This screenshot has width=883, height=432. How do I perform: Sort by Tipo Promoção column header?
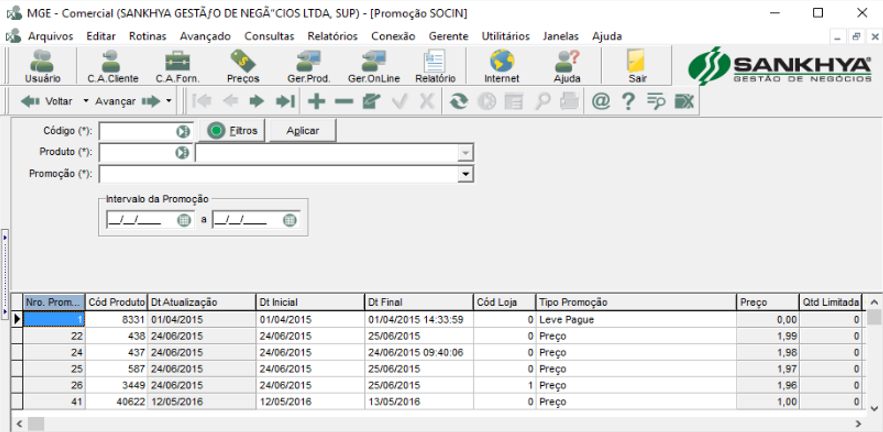coord(636,302)
